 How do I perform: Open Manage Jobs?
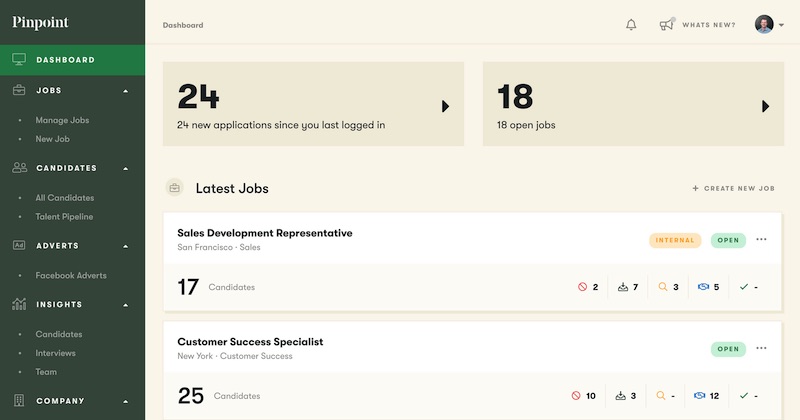click(x=62, y=120)
